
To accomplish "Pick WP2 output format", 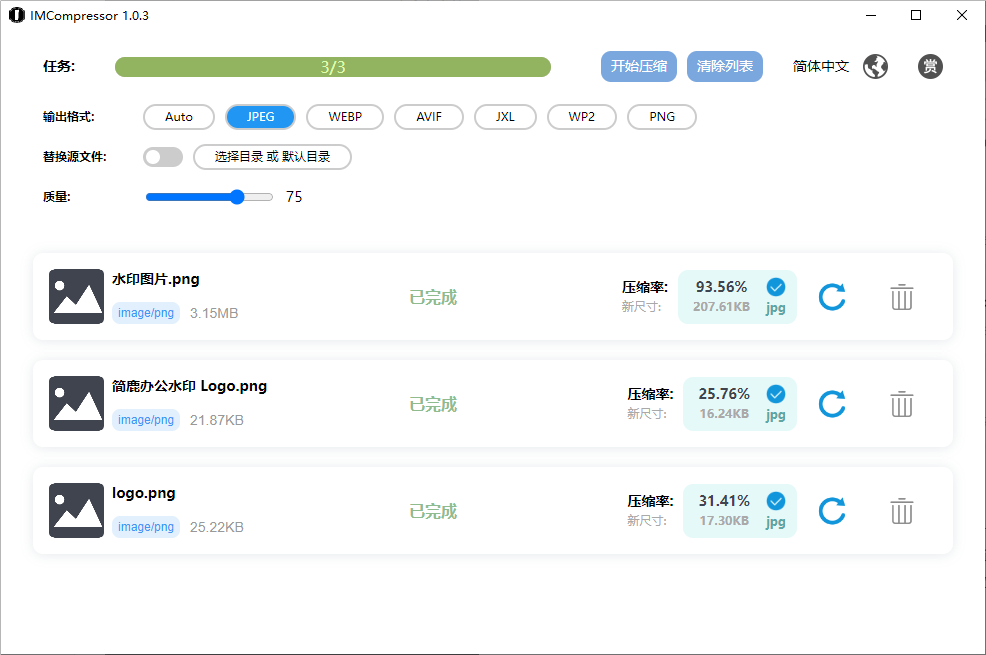I will coord(582,117).
